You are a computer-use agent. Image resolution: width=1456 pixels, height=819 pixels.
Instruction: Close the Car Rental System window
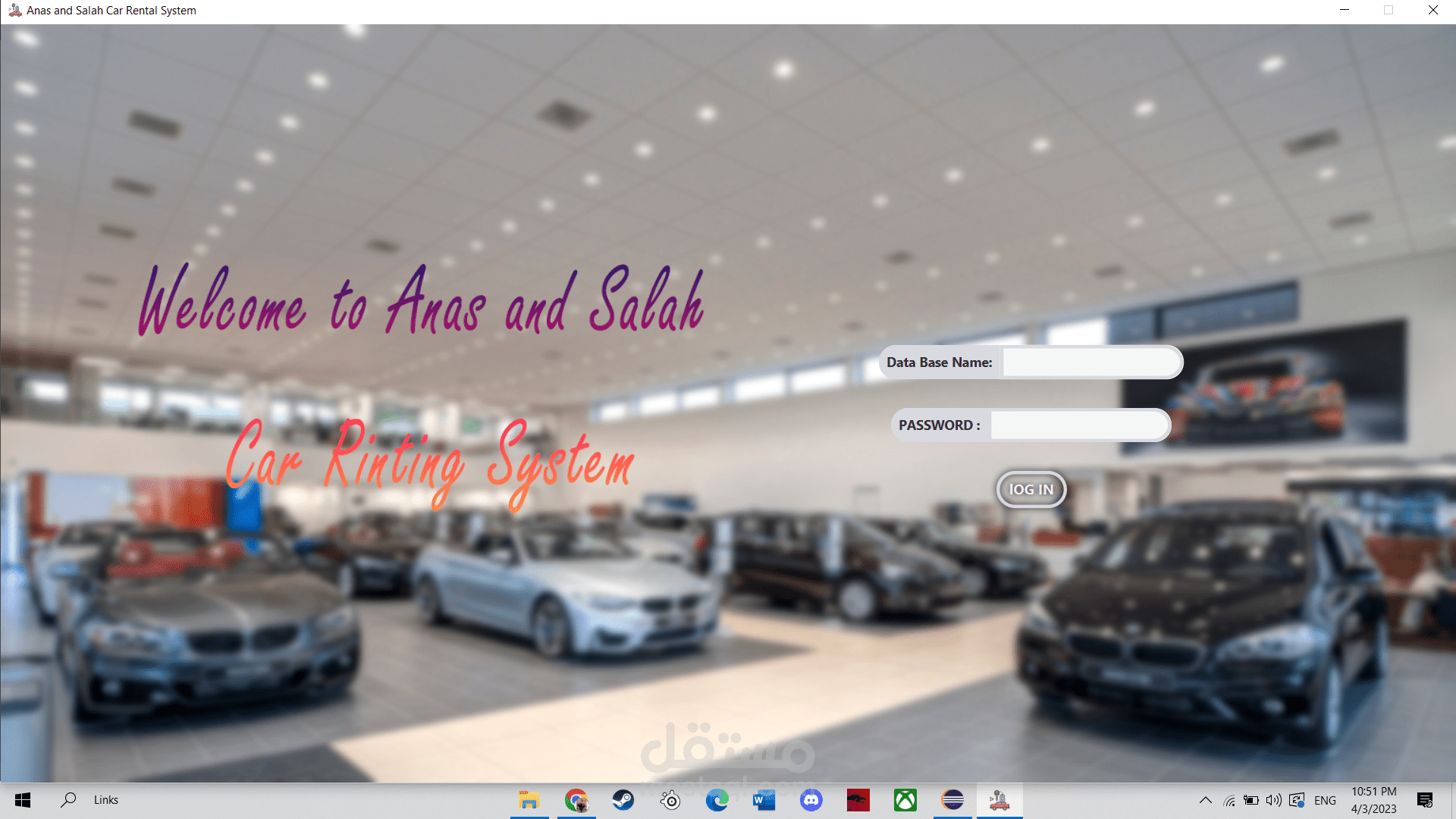(x=1433, y=10)
